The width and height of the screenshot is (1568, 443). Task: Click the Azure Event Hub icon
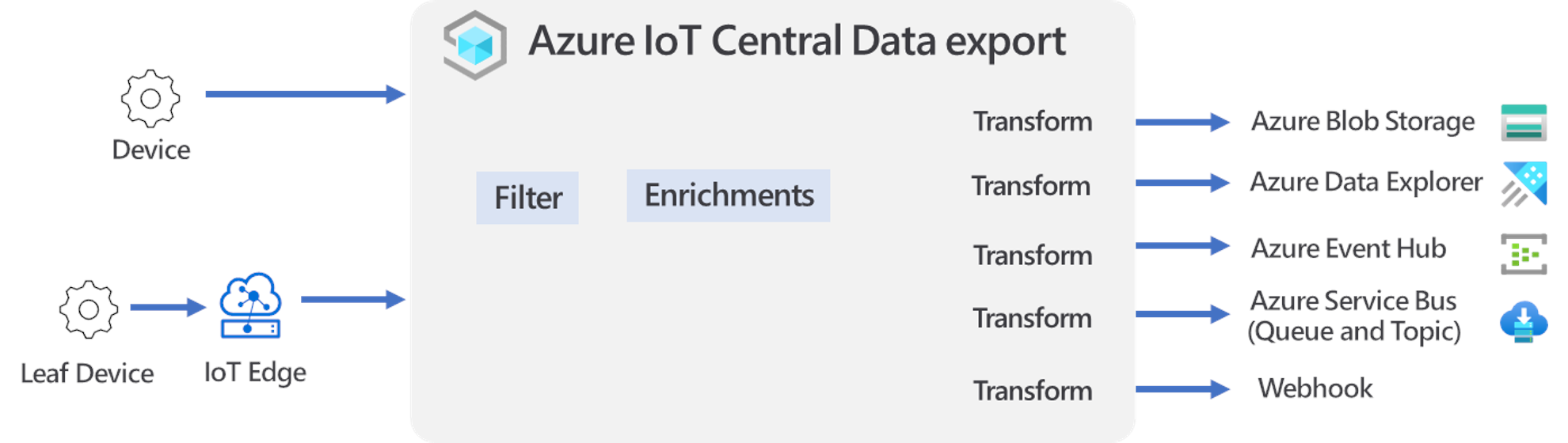click(x=1524, y=254)
